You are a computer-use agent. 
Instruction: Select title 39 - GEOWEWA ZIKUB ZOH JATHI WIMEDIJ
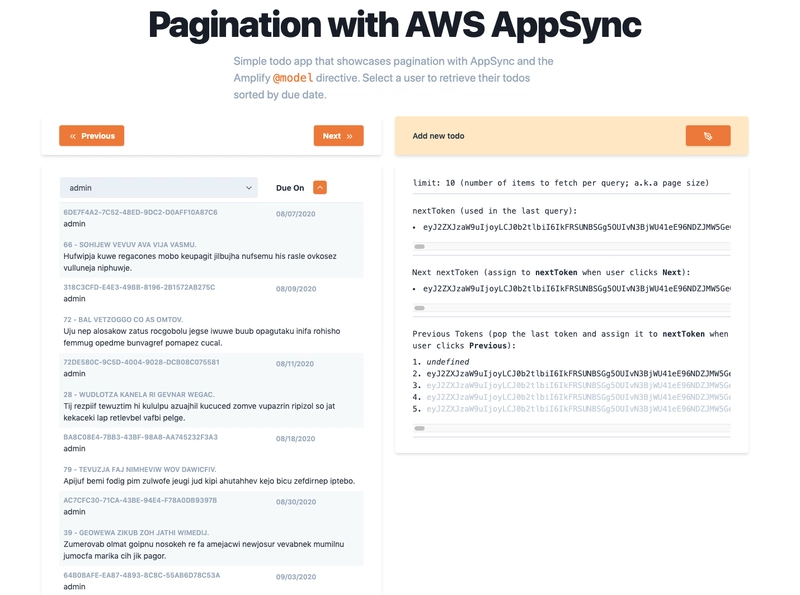coord(136,533)
